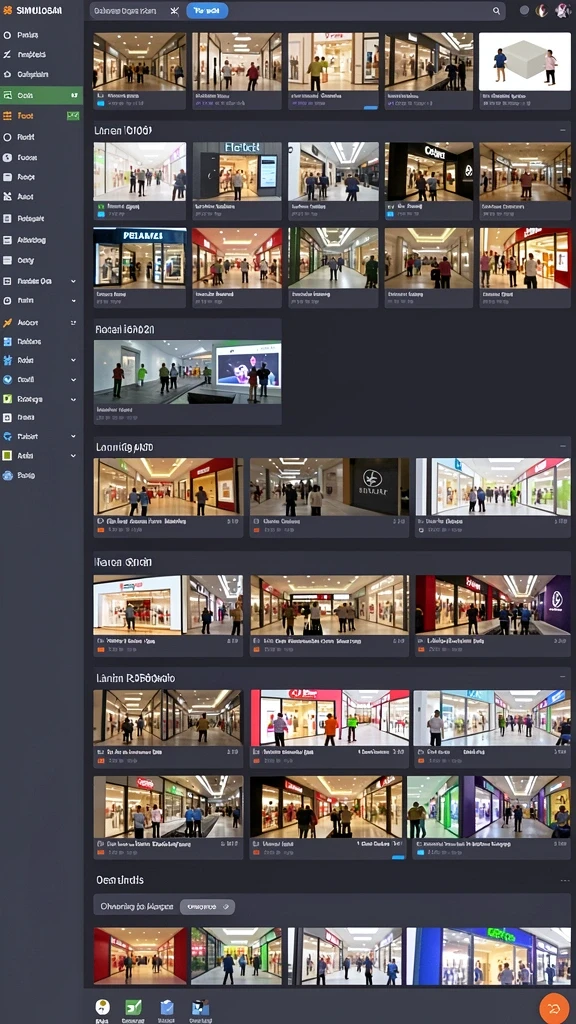Click the orange round button at the bottom right

pyautogui.click(x=554, y=1006)
